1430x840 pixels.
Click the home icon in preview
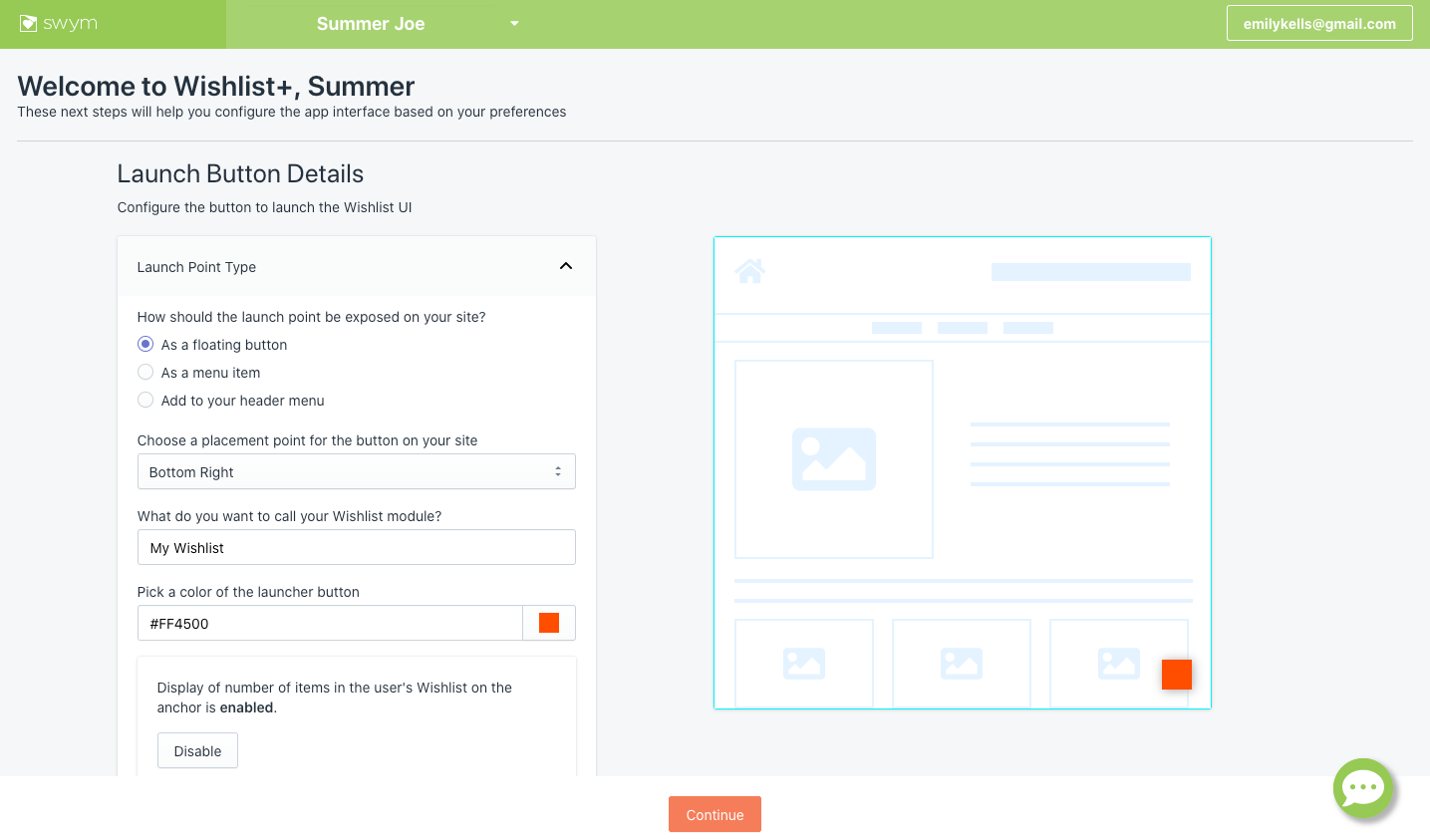749,271
